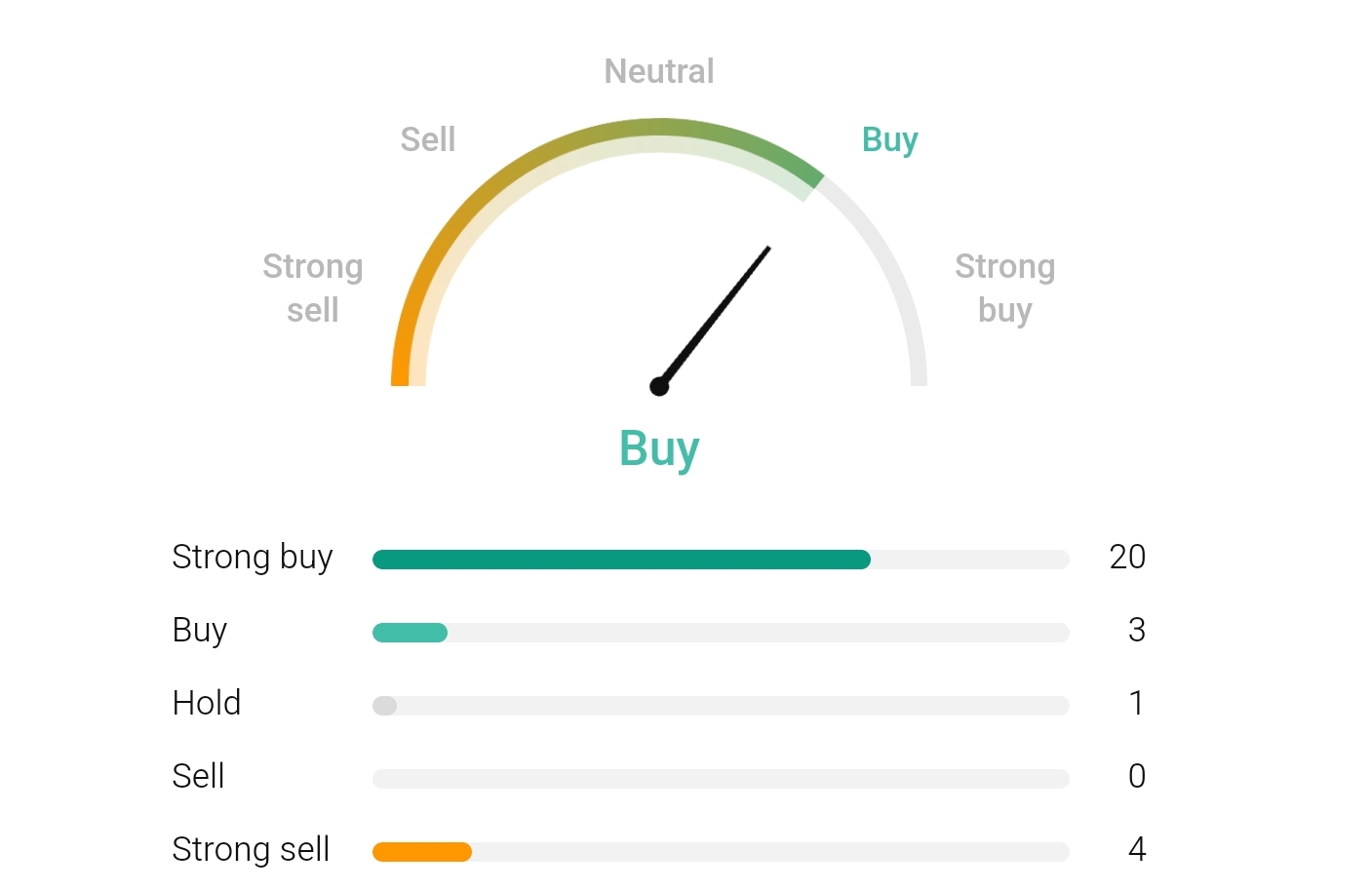
Task: Click the Strong buy count 20
Action: (1127, 557)
